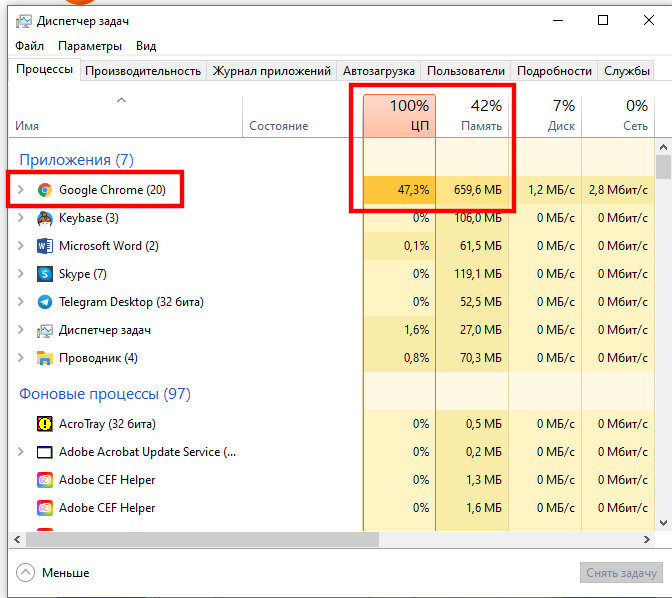The width and height of the screenshot is (672, 598).
Task: Click Диспетчер задач 1,6% CPU value
Action: click(x=416, y=330)
